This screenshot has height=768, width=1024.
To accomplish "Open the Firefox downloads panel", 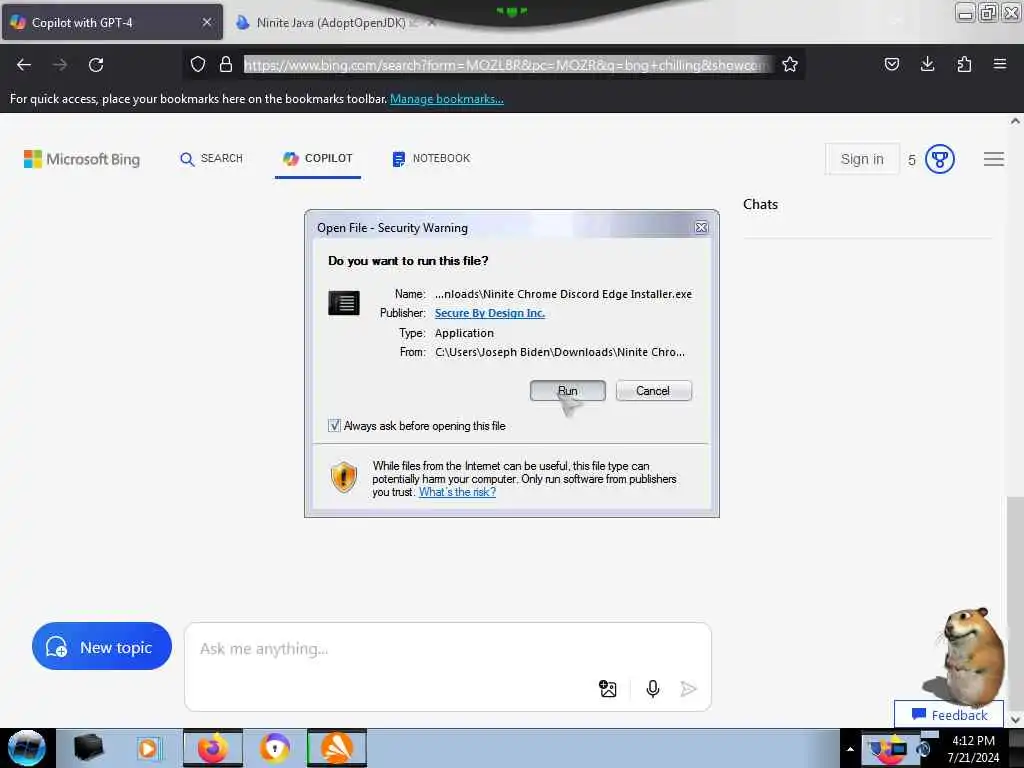I will coord(927,64).
